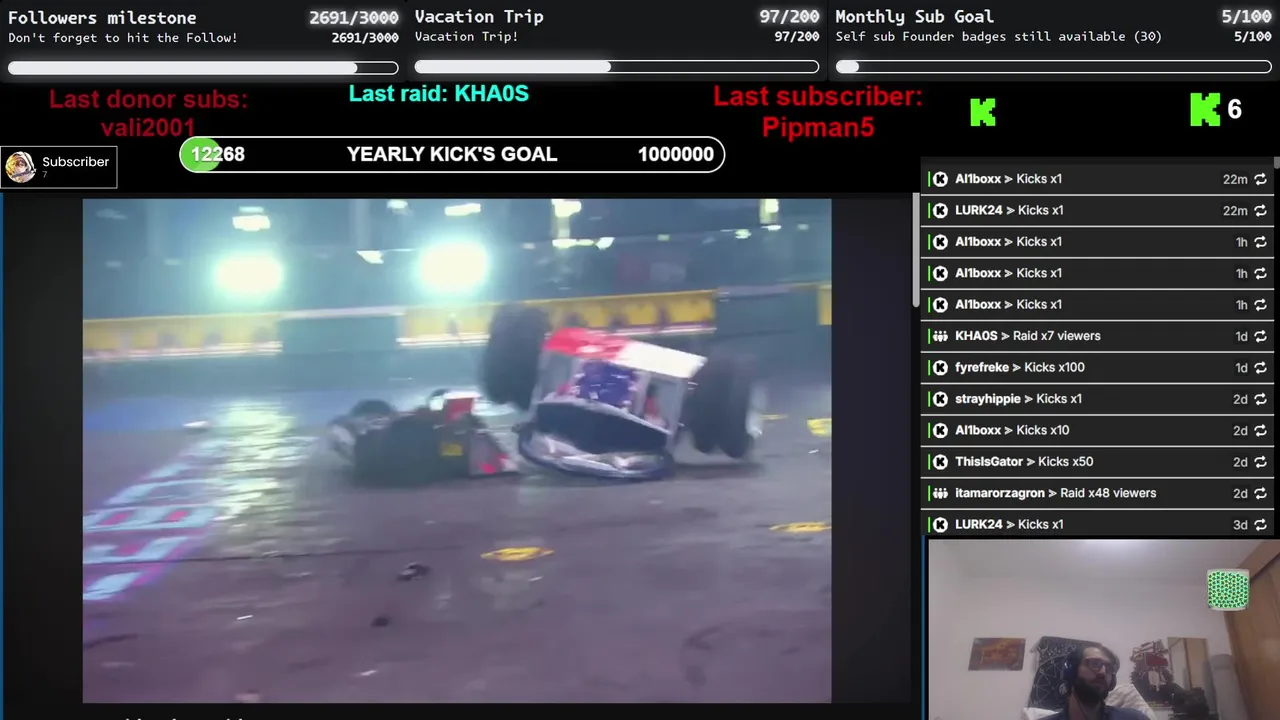Replay the Al1boxx Kicks x10 alert

pyautogui.click(x=1260, y=430)
